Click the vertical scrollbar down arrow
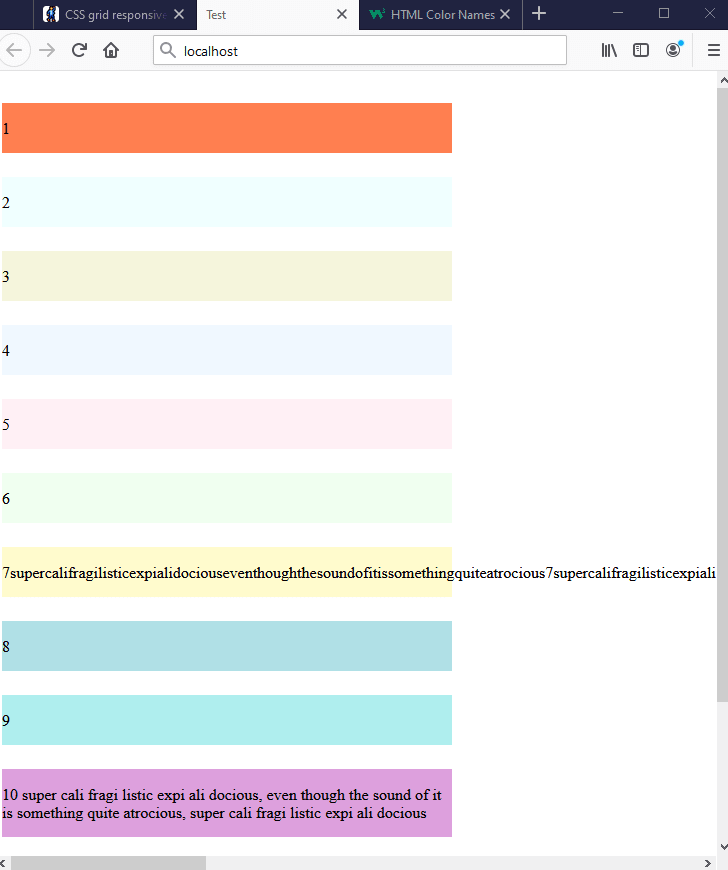The height and width of the screenshot is (870, 728). click(723, 847)
